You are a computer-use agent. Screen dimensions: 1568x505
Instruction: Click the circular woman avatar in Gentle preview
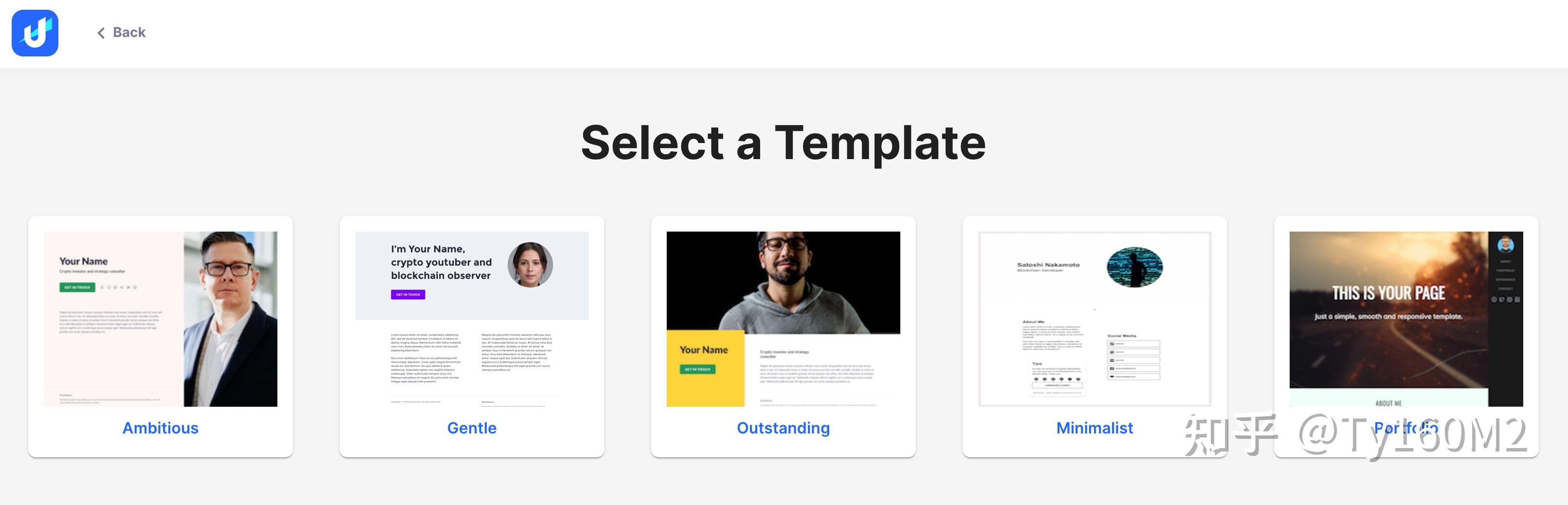(x=530, y=265)
